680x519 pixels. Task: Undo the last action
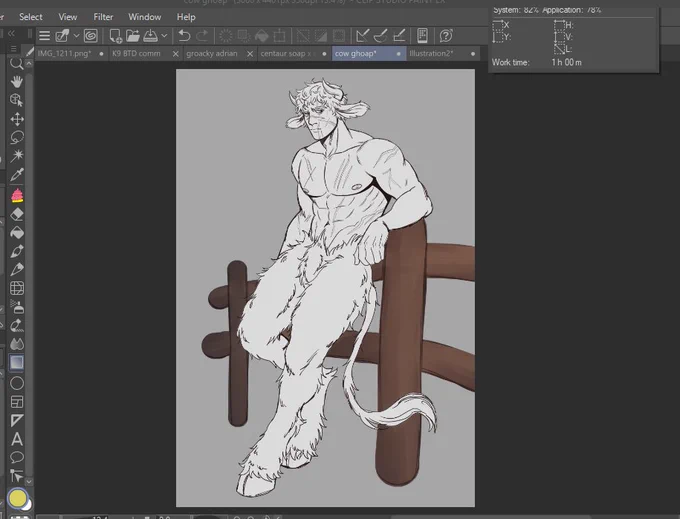coord(184,36)
